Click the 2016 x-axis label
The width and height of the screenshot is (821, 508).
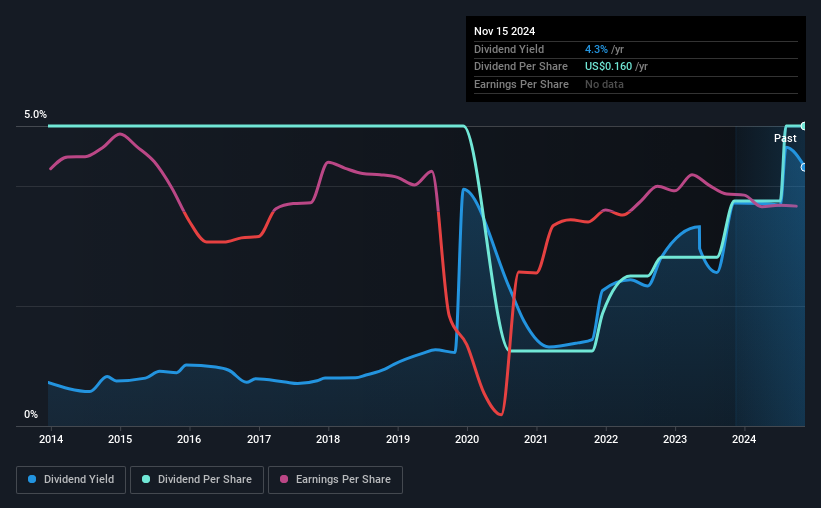(x=189, y=439)
